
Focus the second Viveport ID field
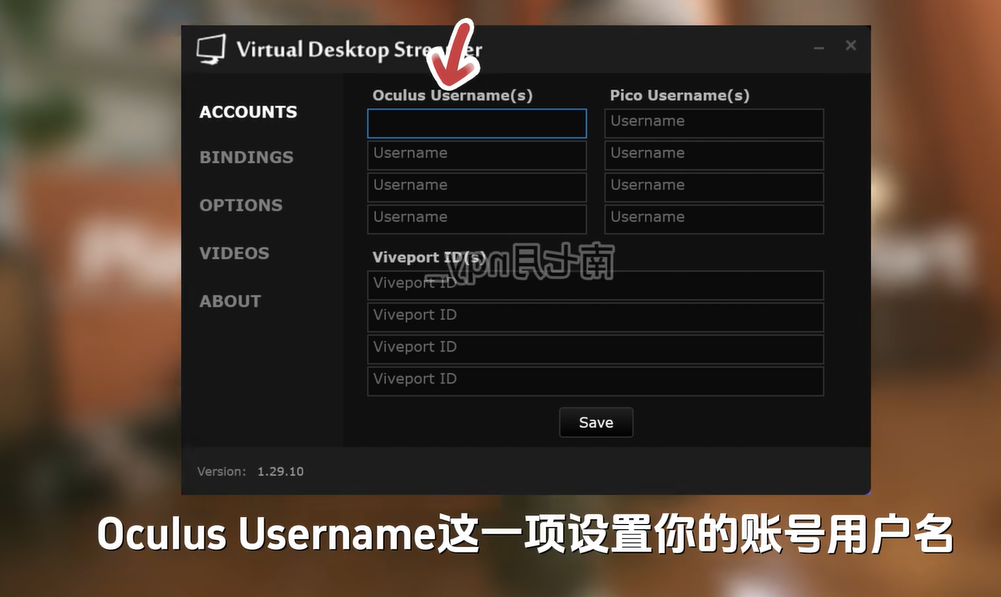(x=596, y=317)
